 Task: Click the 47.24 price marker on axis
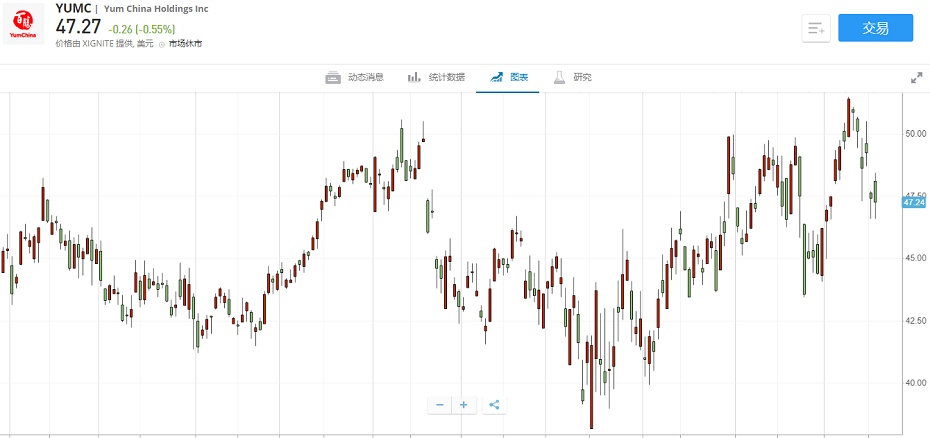[x=914, y=202]
